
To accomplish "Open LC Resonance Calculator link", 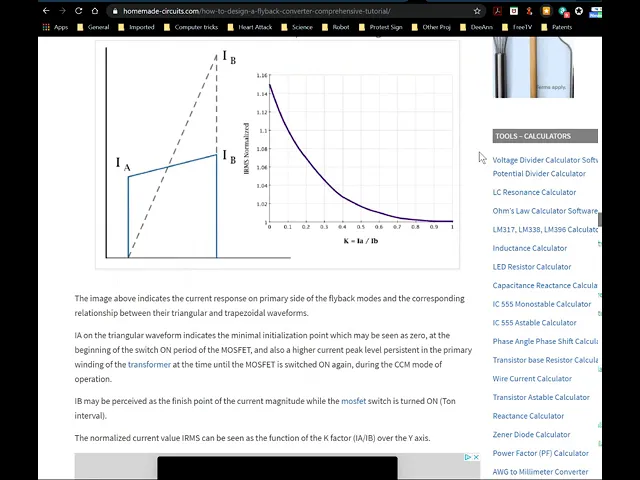I will pyautogui.click(x=534, y=192).
